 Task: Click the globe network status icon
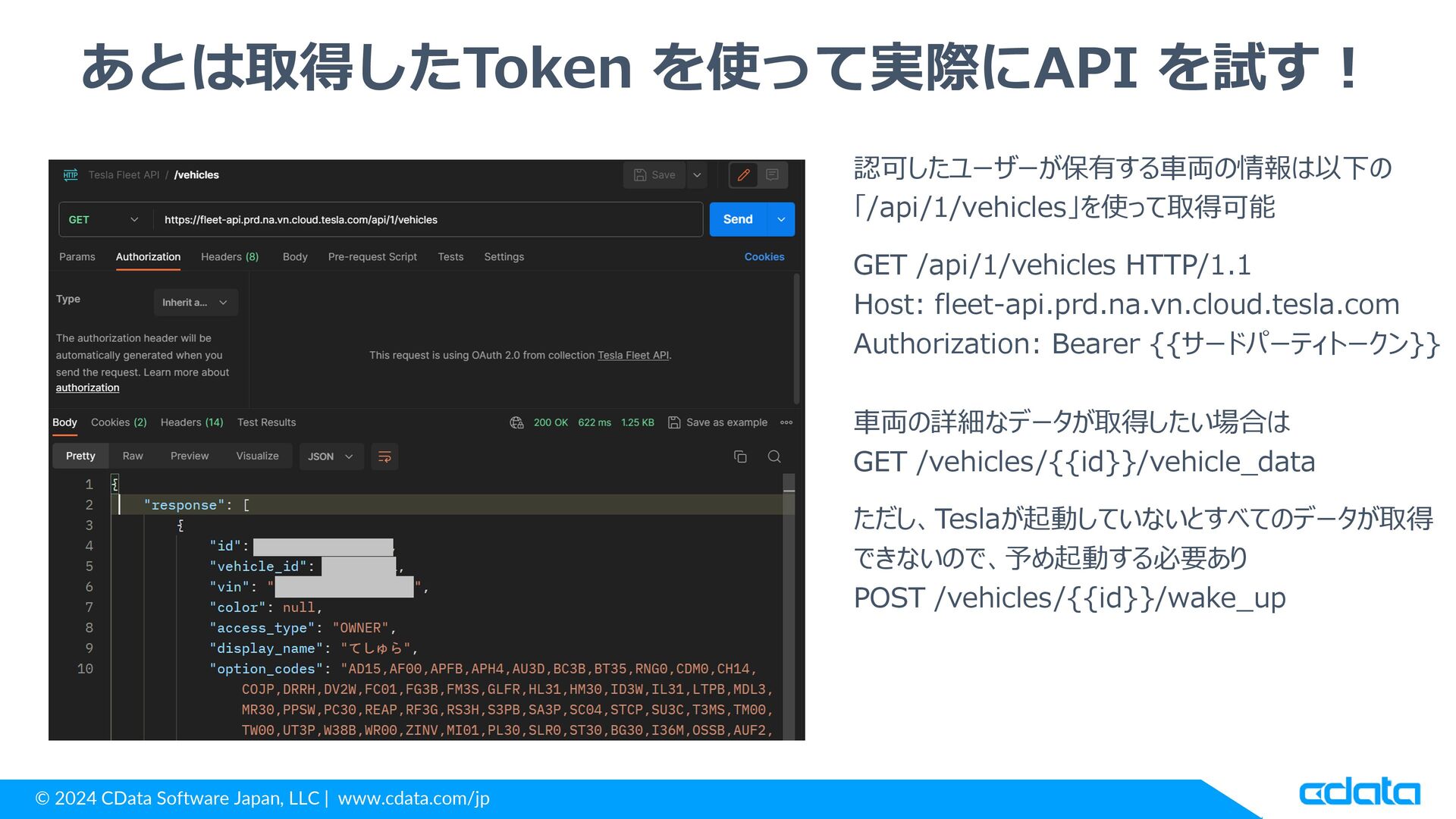(x=517, y=423)
